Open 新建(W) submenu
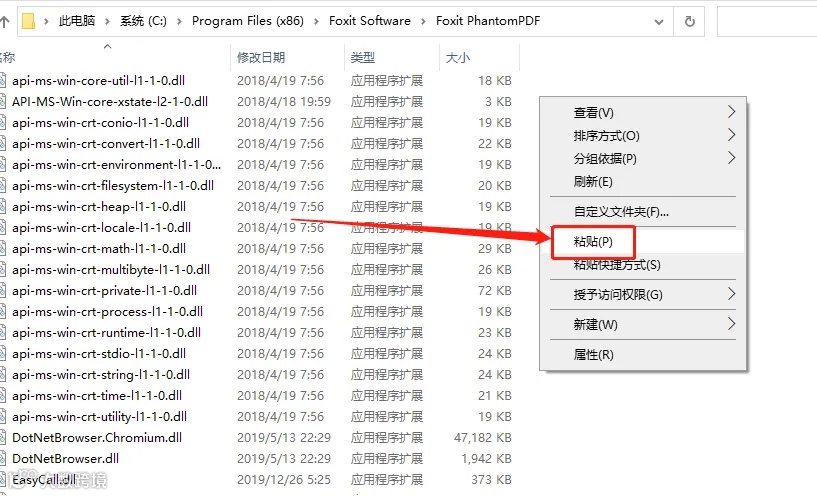The image size is (817, 496). pyautogui.click(x=643, y=325)
